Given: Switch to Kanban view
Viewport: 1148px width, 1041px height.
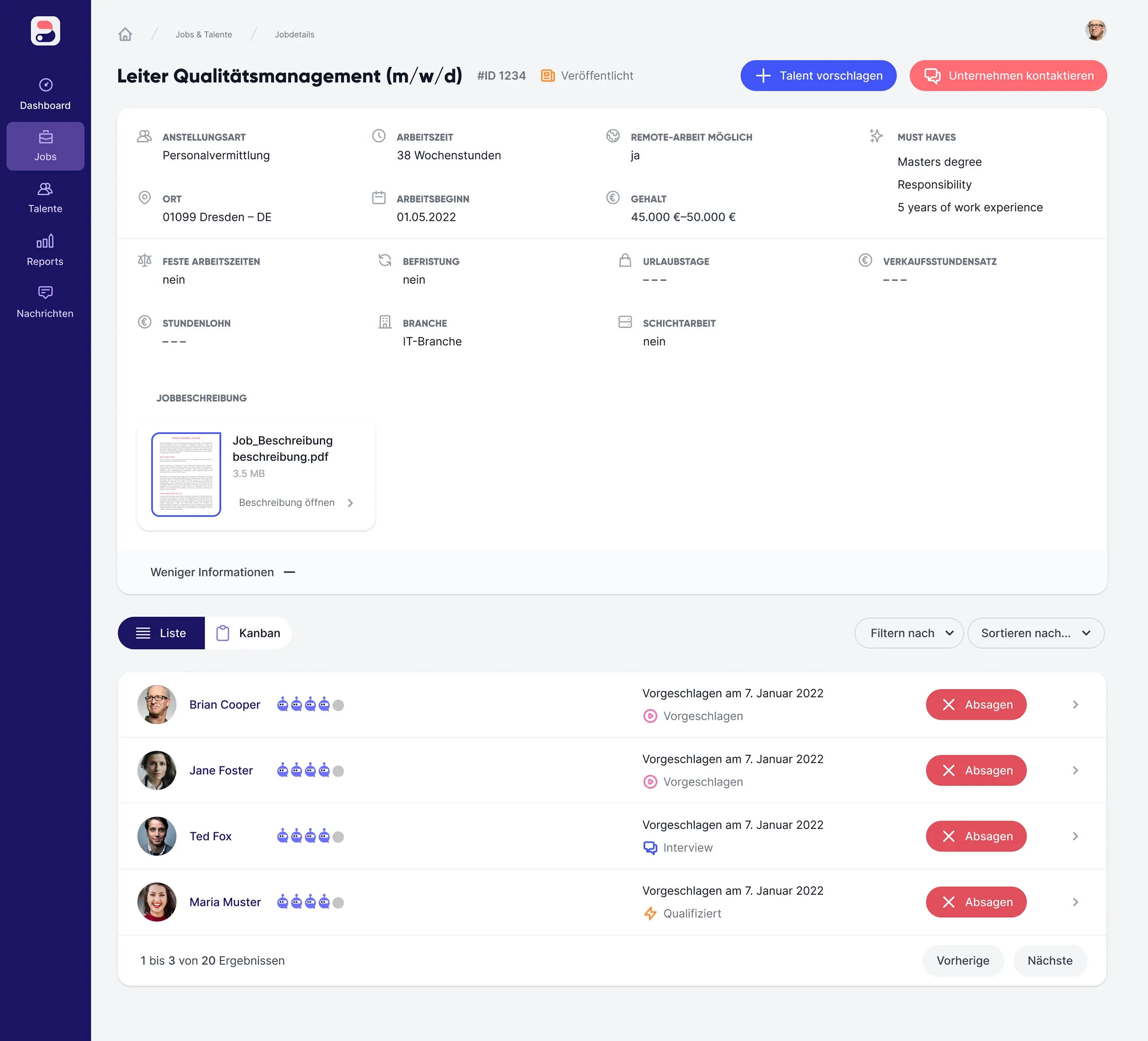Looking at the screenshot, I should 248,633.
